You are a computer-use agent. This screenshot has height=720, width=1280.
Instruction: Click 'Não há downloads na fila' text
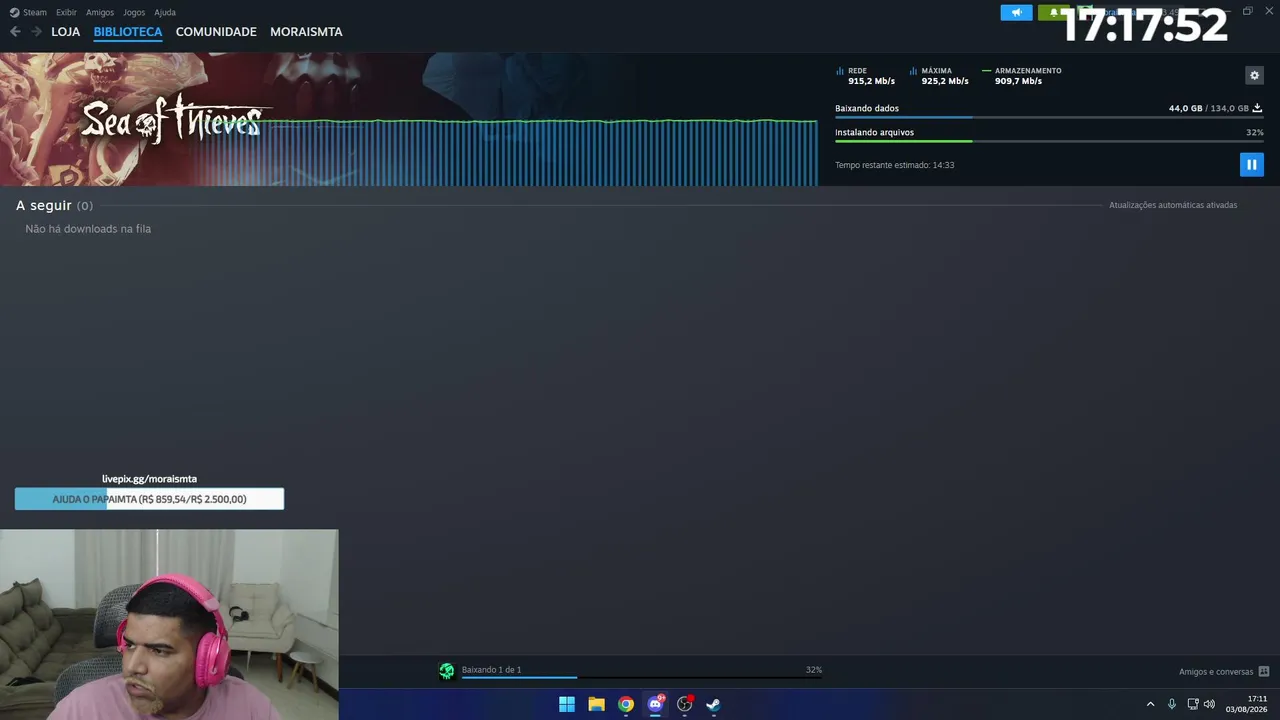[x=88, y=229]
